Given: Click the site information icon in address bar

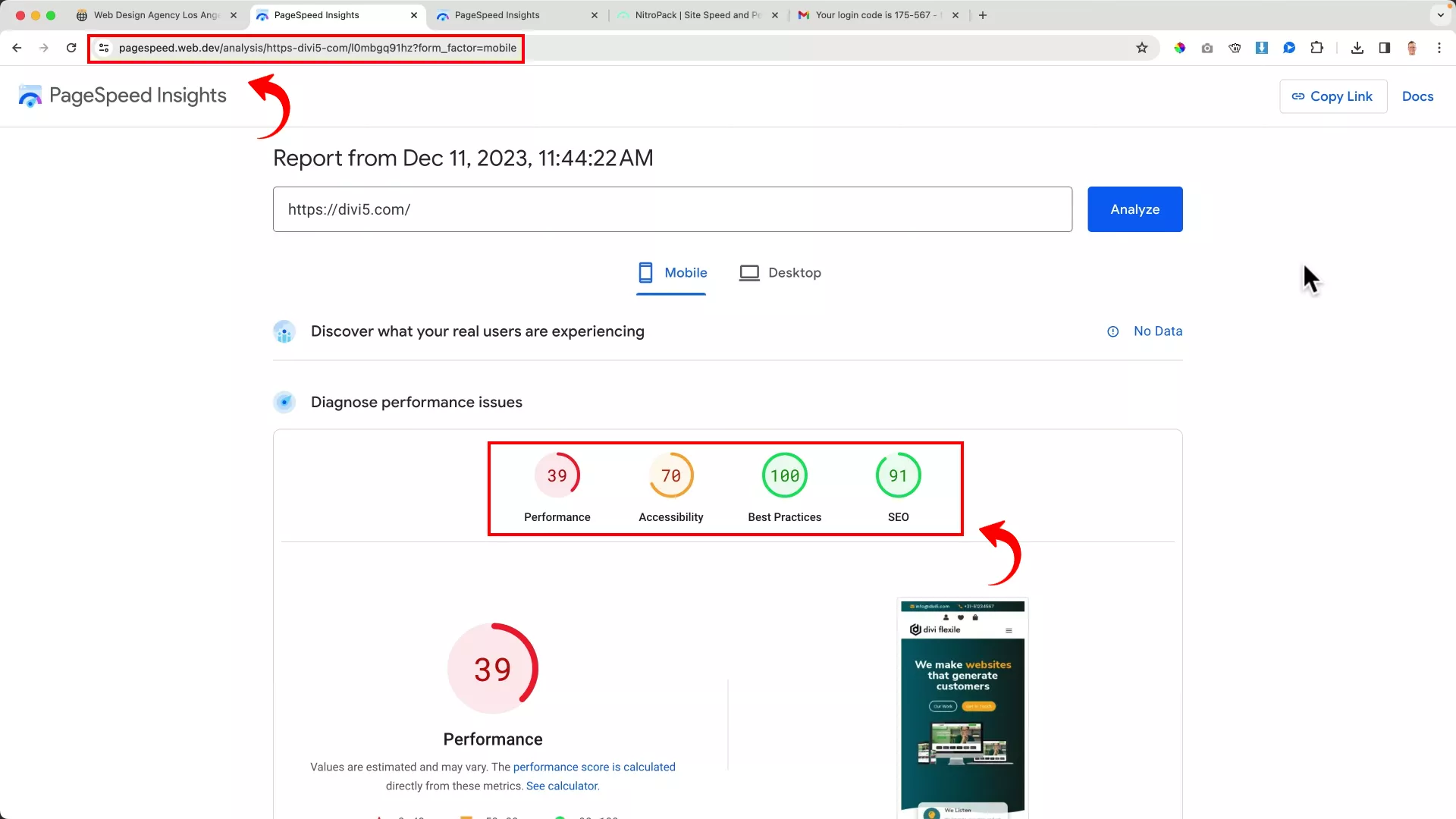Looking at the screenshot, I should tap(104, 48).
